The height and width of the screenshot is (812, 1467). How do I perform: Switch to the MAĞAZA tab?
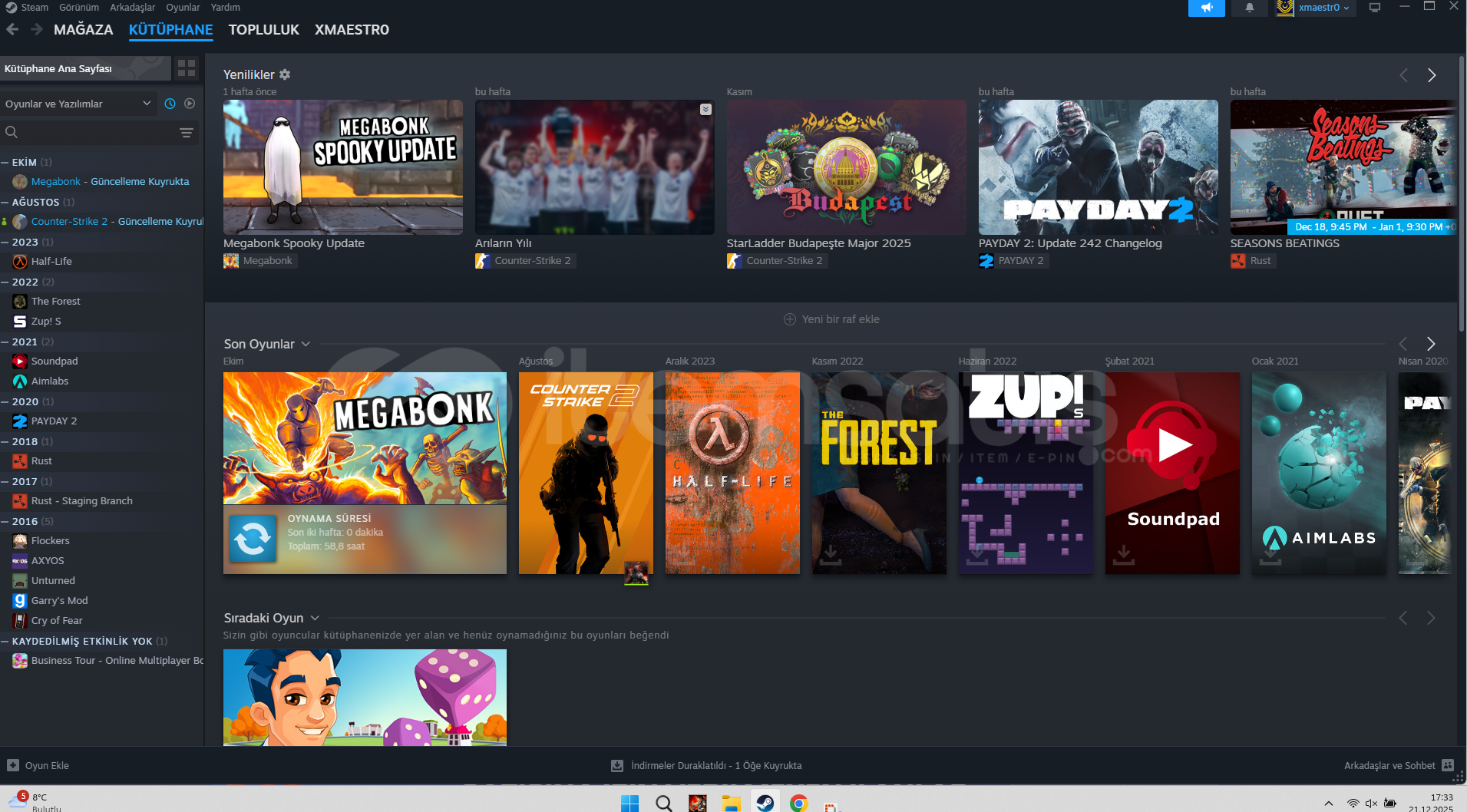click(83, 29)
